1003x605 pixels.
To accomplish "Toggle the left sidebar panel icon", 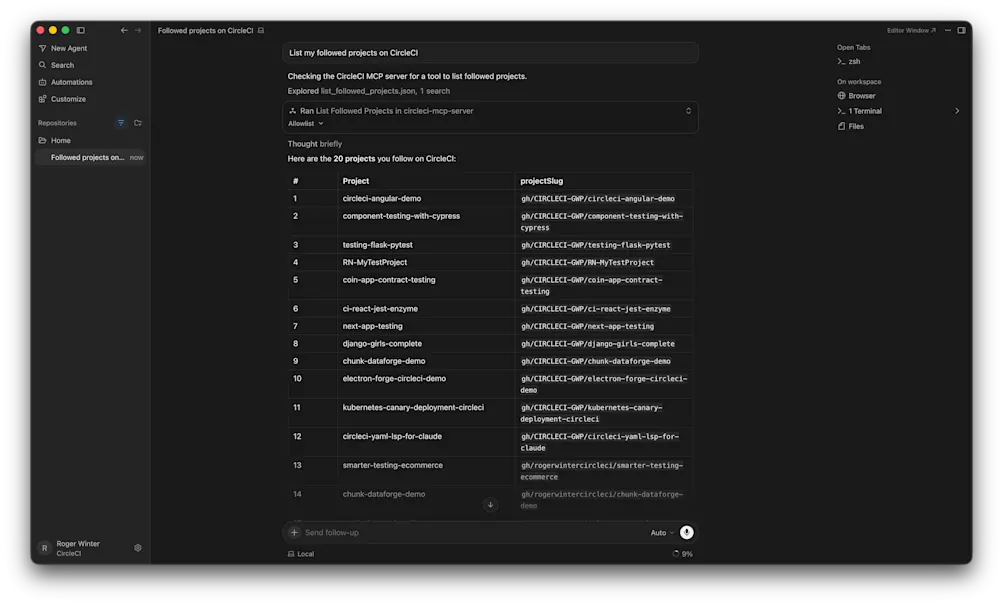I will (x=81, y=30).
